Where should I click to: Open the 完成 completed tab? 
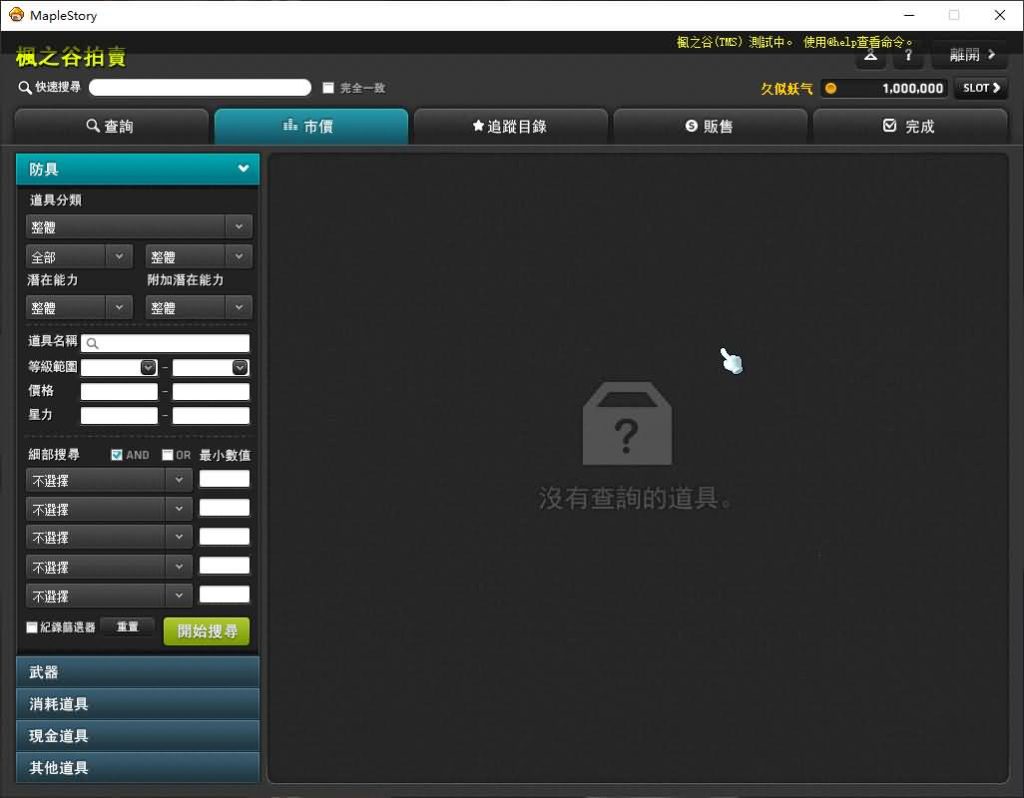coord(910,126)
